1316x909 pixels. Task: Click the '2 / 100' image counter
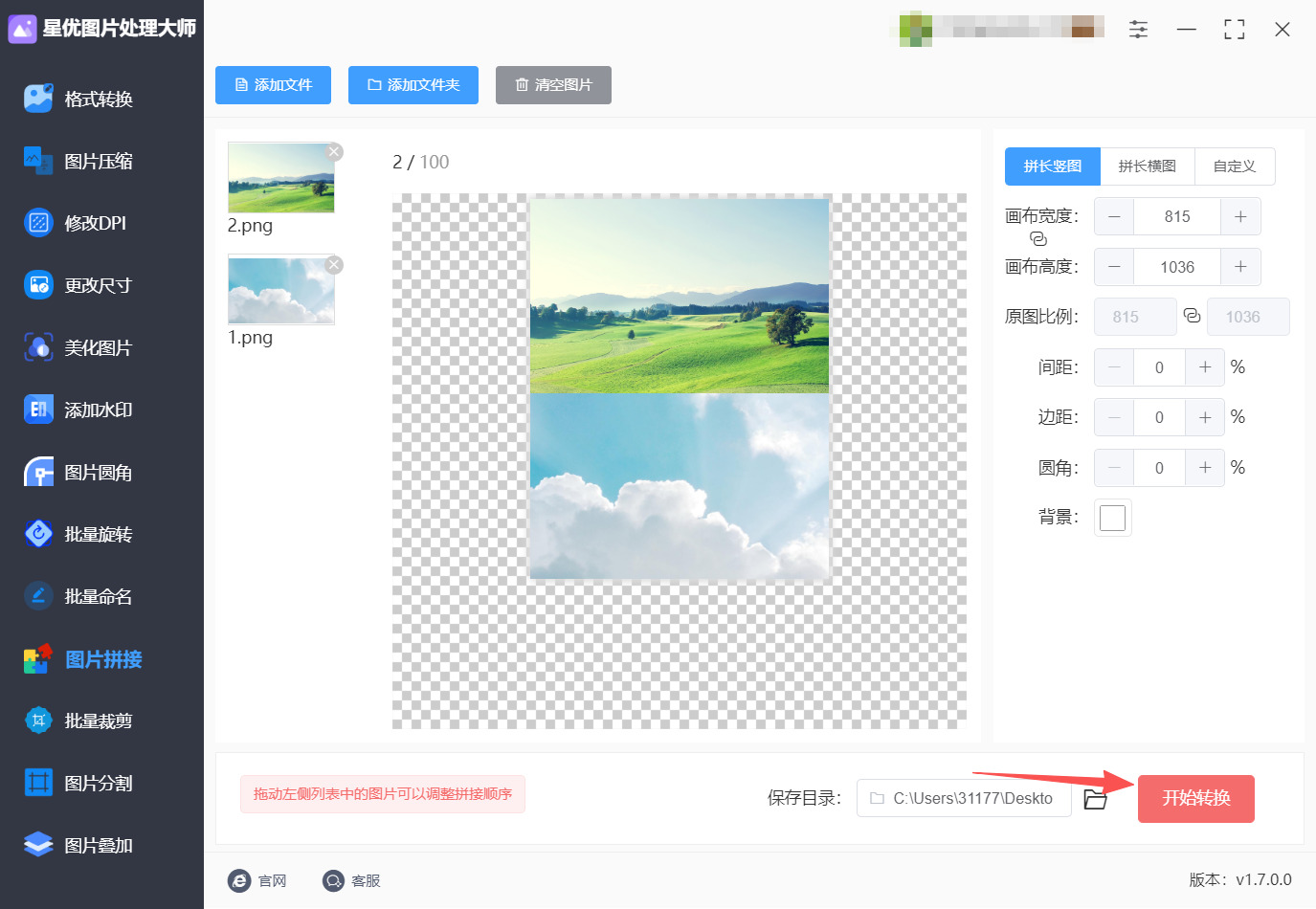420,163
